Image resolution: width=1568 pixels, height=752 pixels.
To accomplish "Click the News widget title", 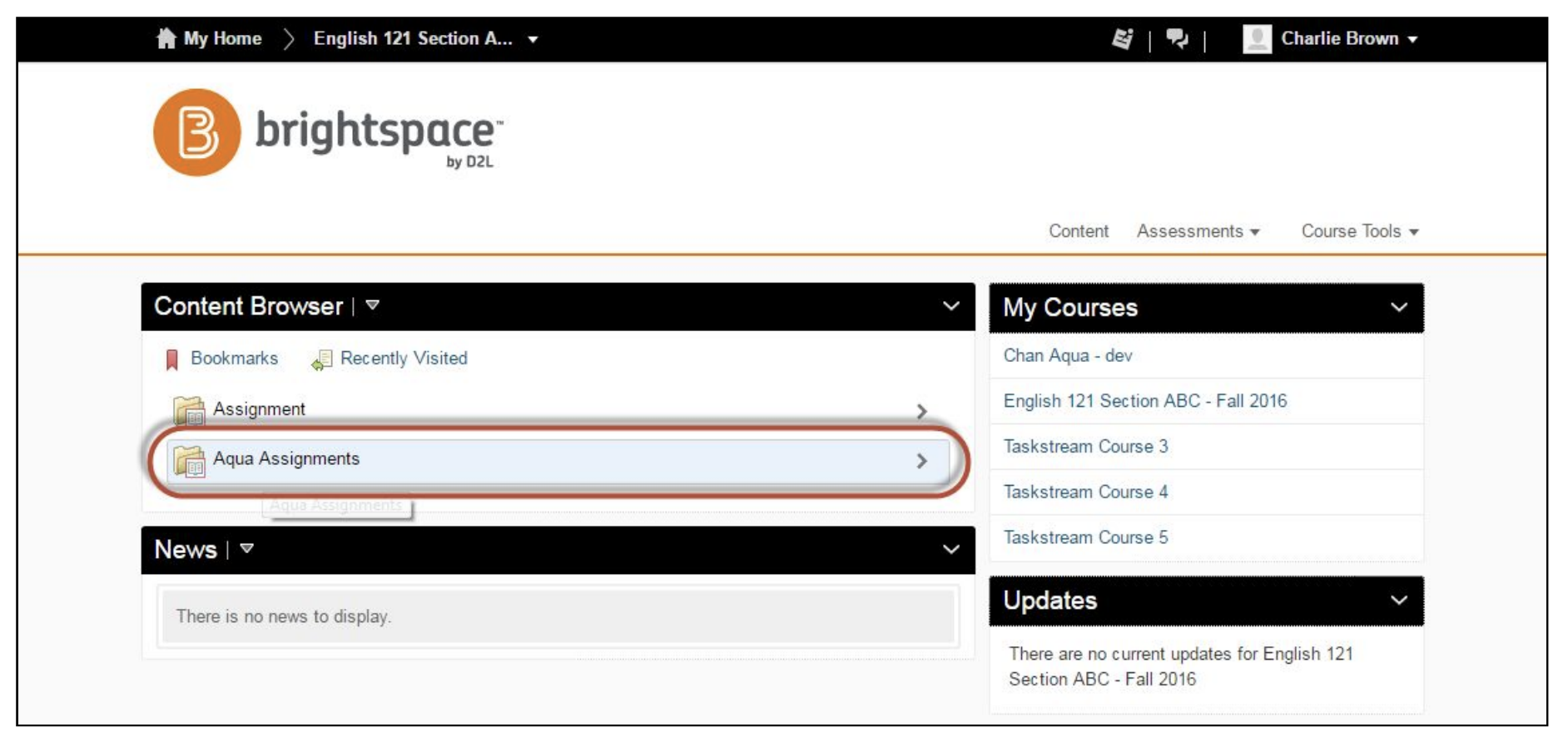I will (x=186, y=549).
